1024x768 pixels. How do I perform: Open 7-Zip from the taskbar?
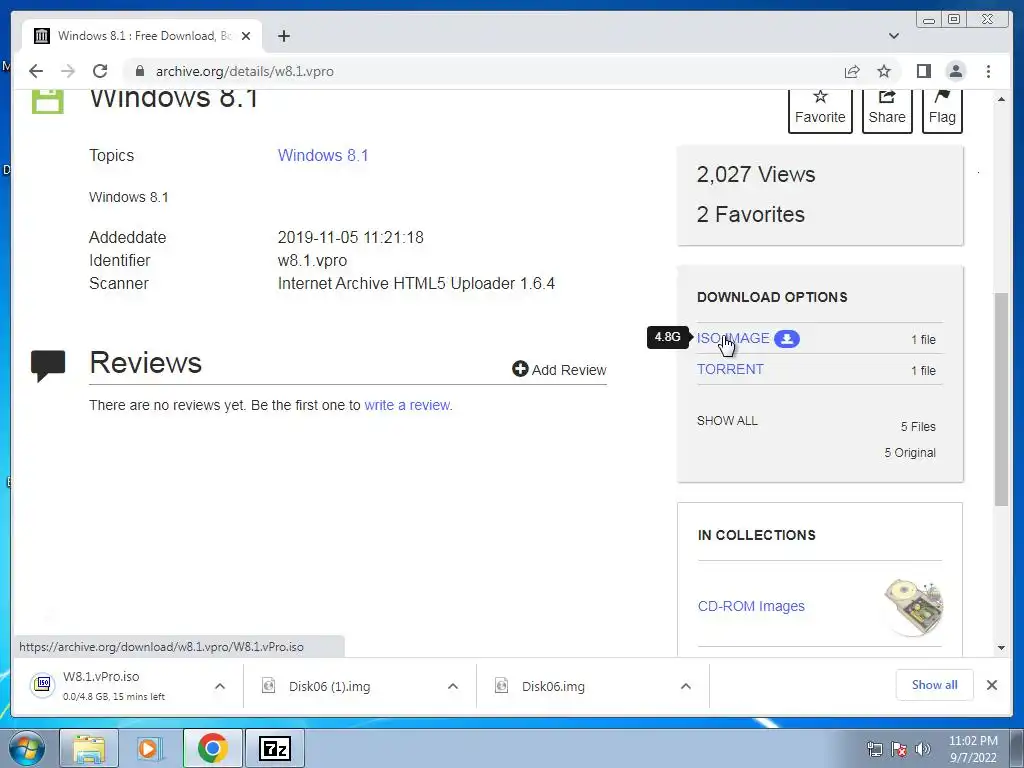(275, 748)
